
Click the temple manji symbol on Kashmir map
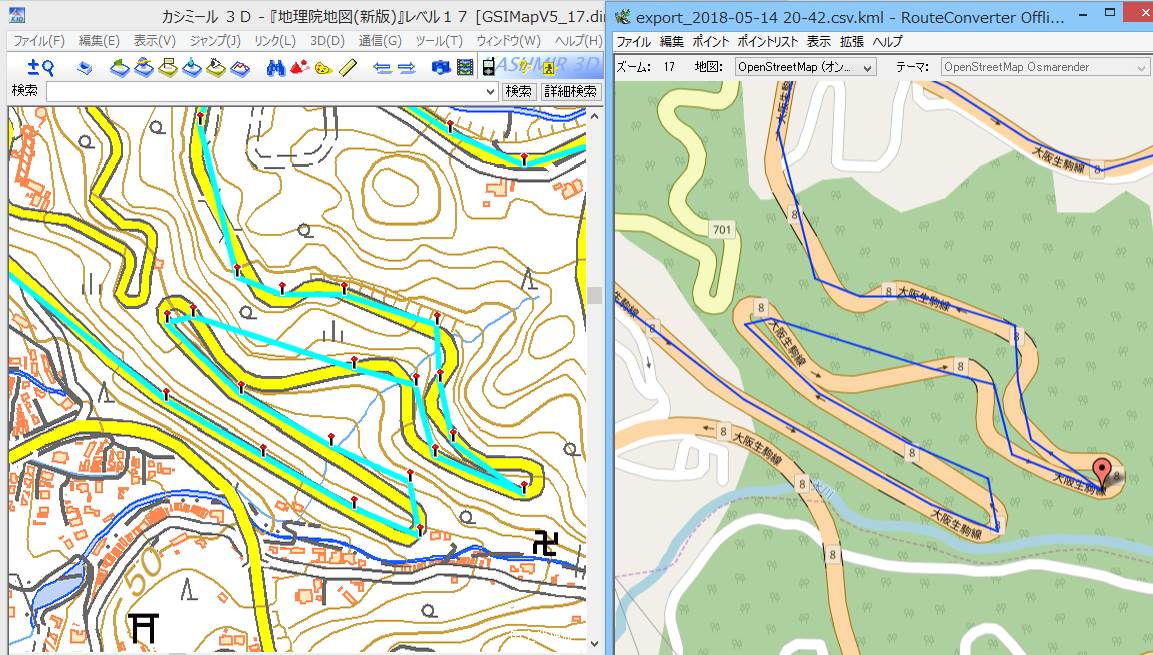(546, 543)
